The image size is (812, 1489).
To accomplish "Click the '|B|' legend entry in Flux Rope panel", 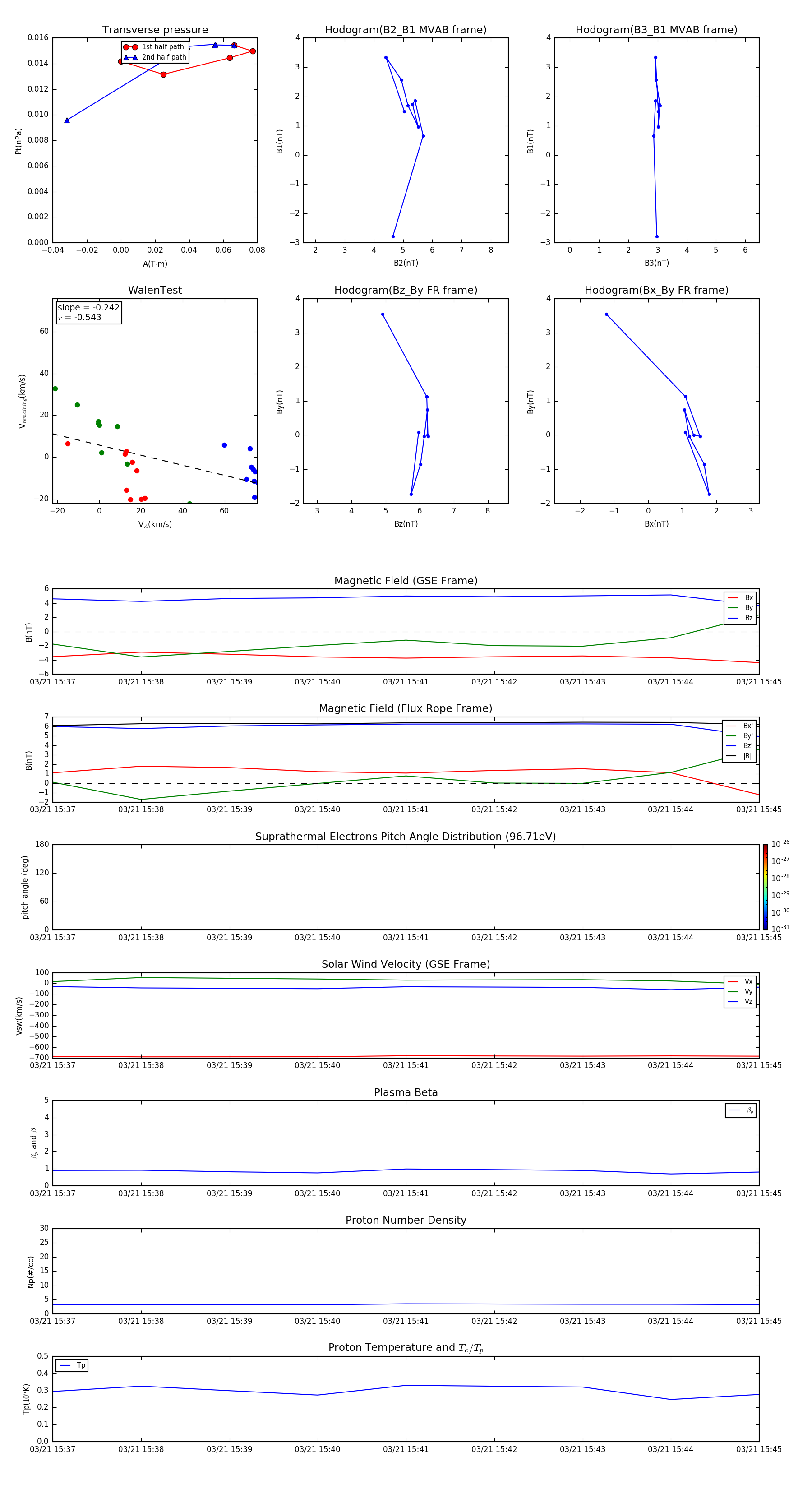I will (x=740, y=756).
